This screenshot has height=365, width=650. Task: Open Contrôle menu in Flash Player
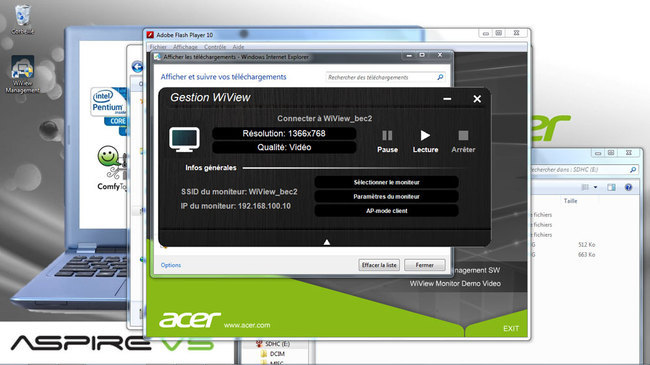215,47
